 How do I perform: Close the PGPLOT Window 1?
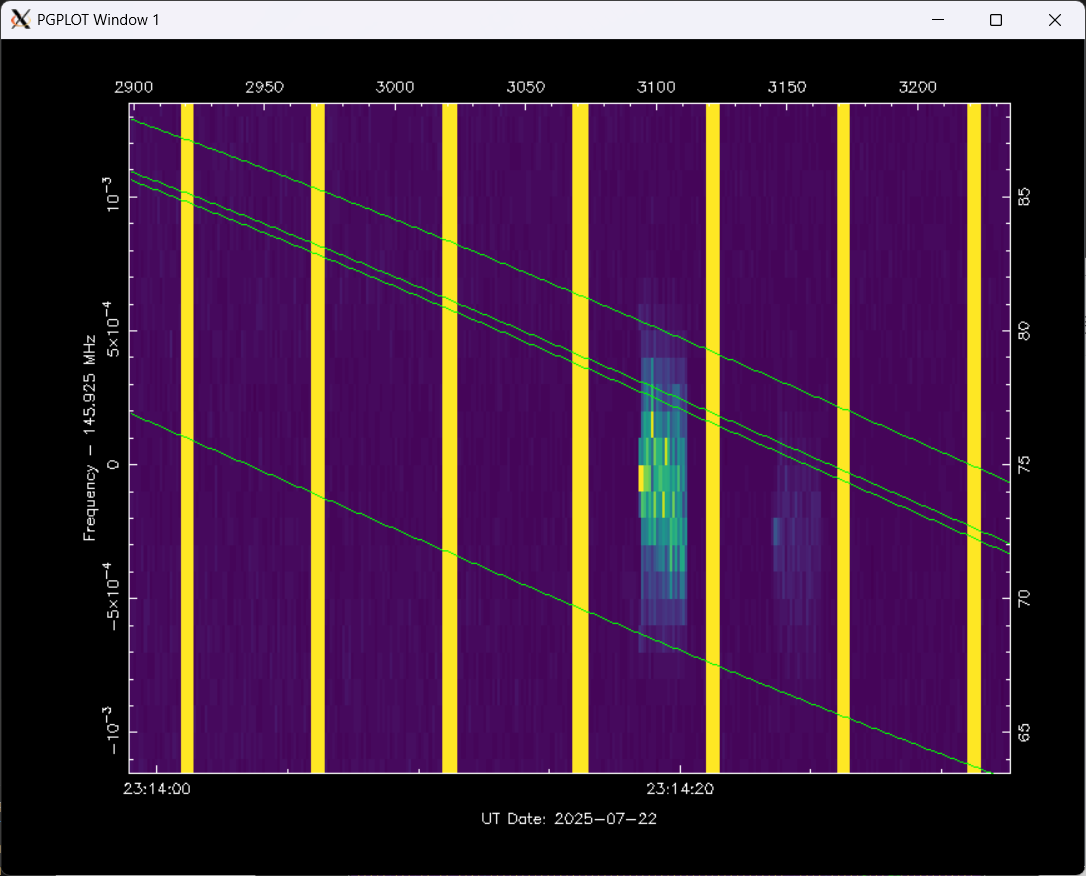click(1054, 19)
